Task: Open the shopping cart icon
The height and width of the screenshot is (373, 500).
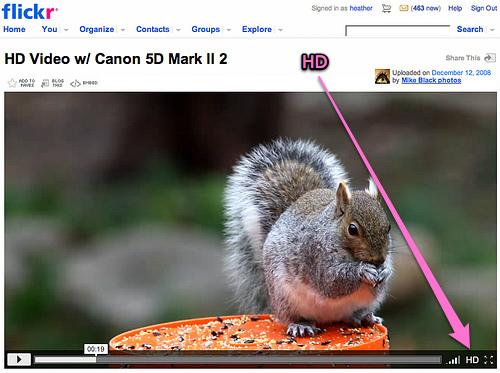Action: [386, 8]
